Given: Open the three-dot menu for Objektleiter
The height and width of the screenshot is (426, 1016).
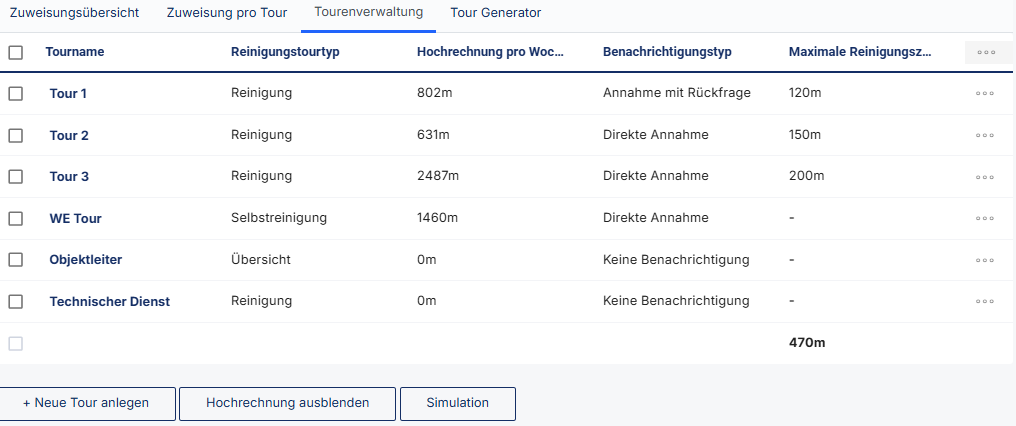Looking at the screenshot, I should click(x=985, y=260).
